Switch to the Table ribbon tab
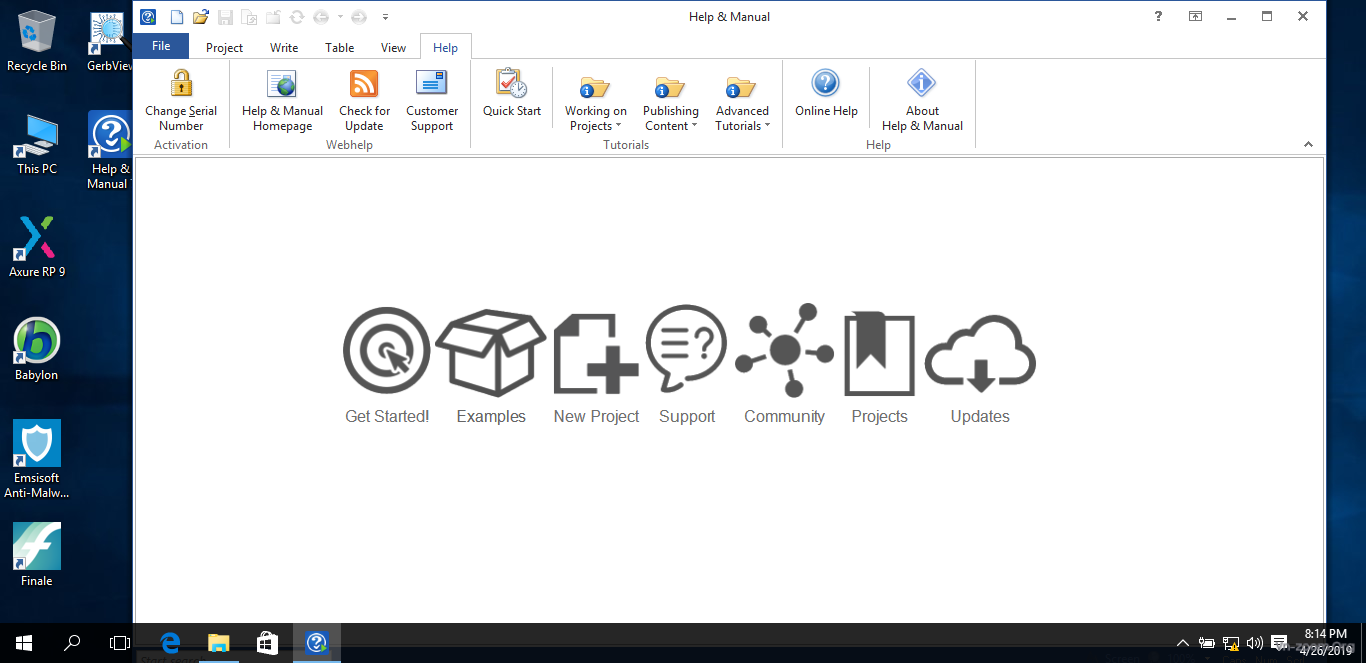1366x663 pixels. (340, 47)
